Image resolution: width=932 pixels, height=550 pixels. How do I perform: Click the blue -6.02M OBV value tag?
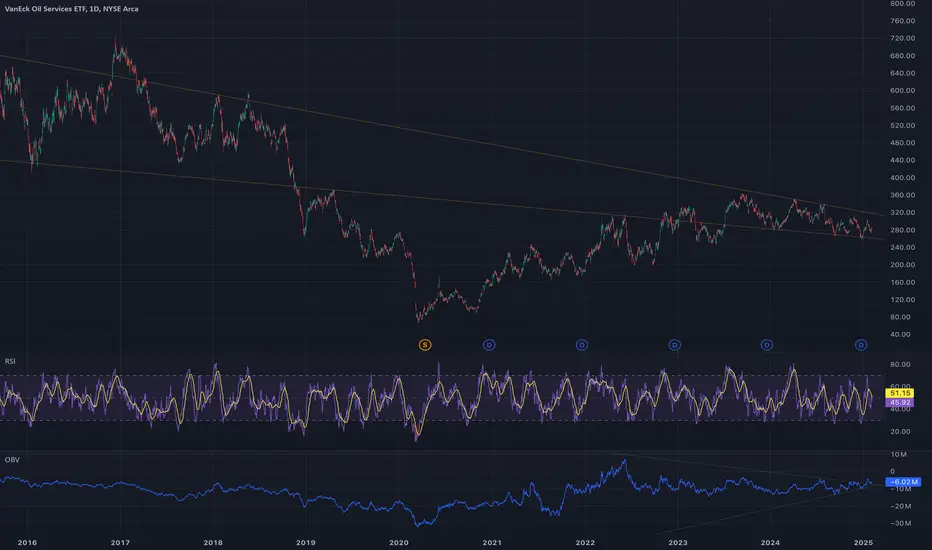[903, 482]
